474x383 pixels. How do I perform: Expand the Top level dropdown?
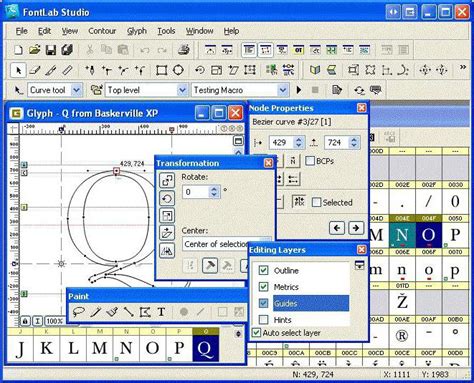pyautogui.click(x=182, y=90)
